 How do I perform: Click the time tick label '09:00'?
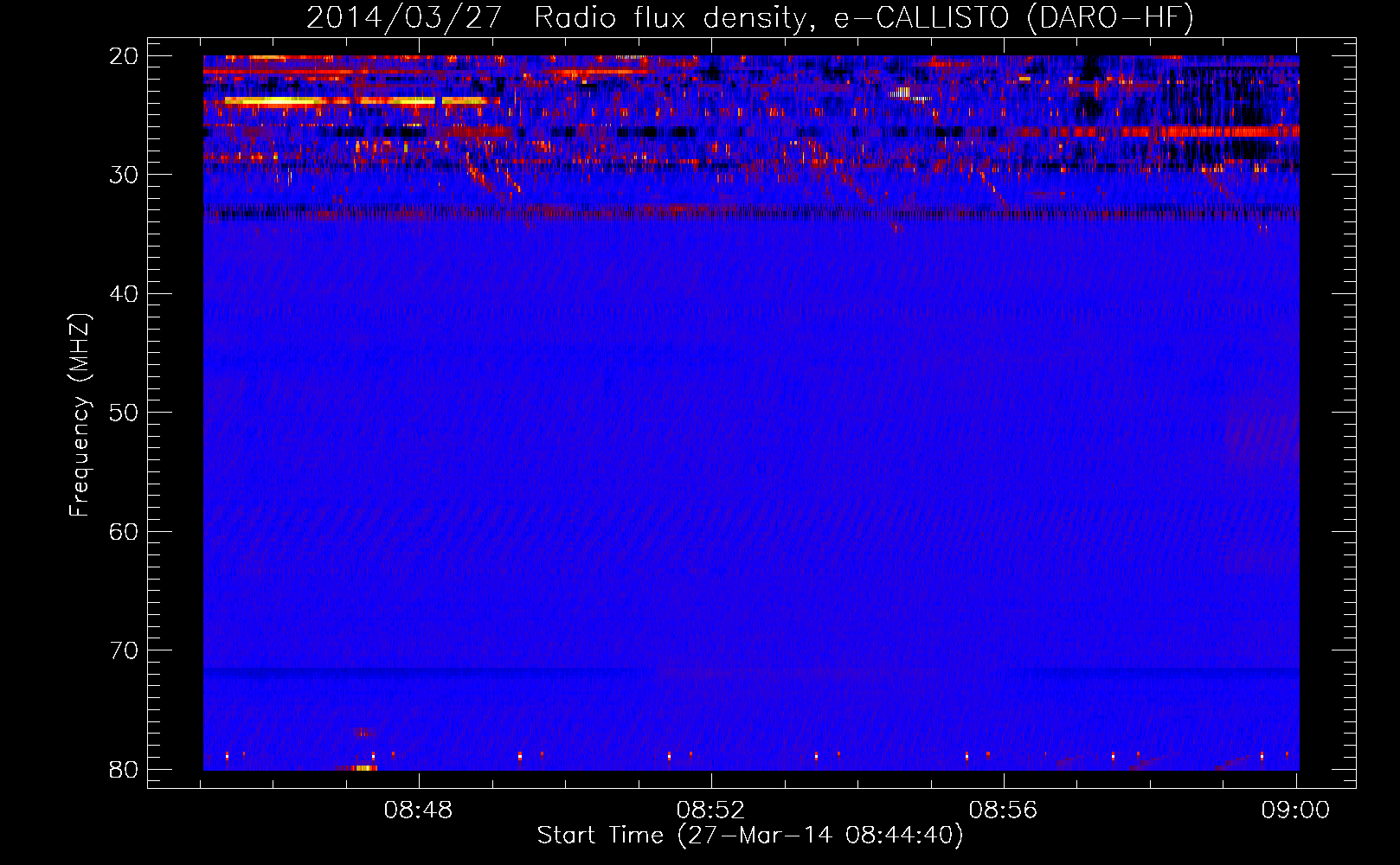pyautogui.click(x=1295, y=811)
